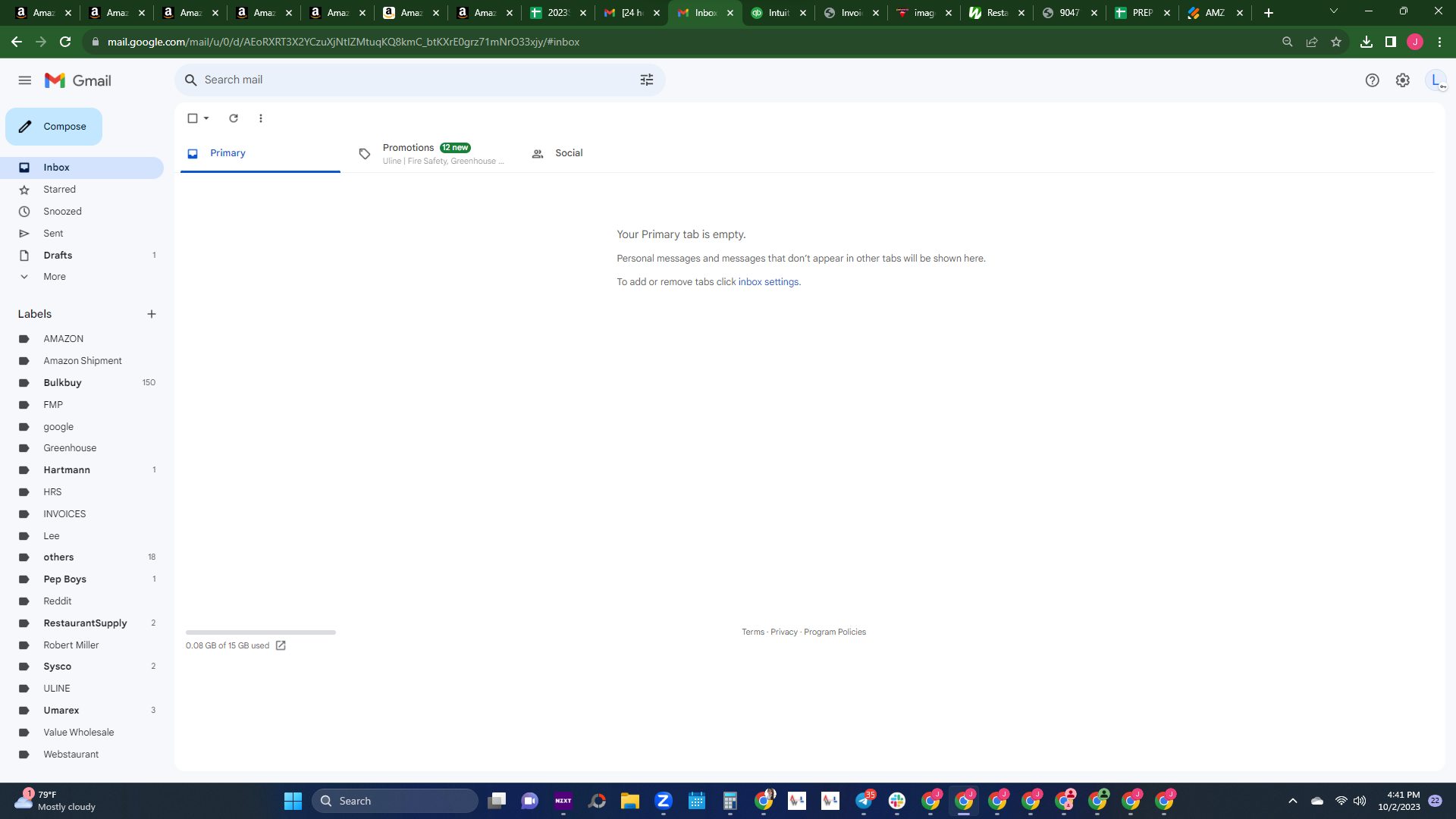
Task: Open Chrome side panel
Action: (x=1391, y=42)
